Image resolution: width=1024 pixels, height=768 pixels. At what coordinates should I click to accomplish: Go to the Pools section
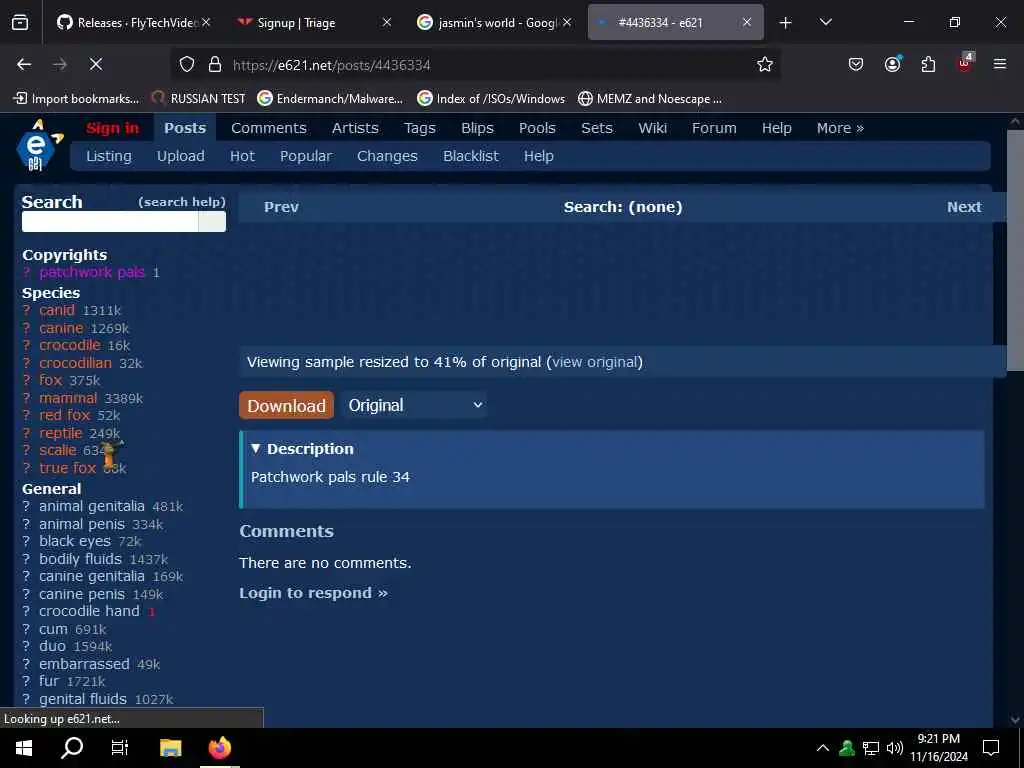[x=537, y=128]
